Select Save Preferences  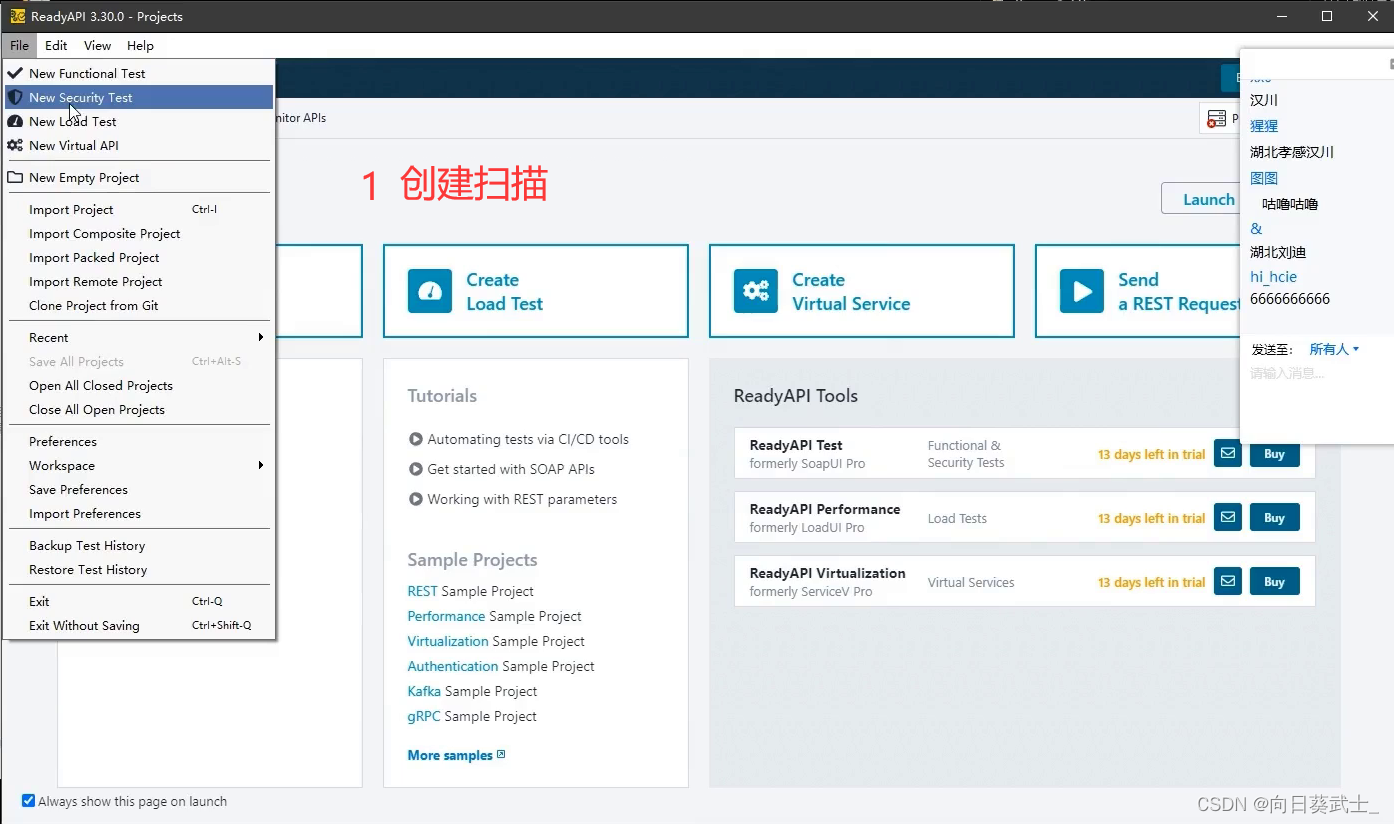click(138, 489)
